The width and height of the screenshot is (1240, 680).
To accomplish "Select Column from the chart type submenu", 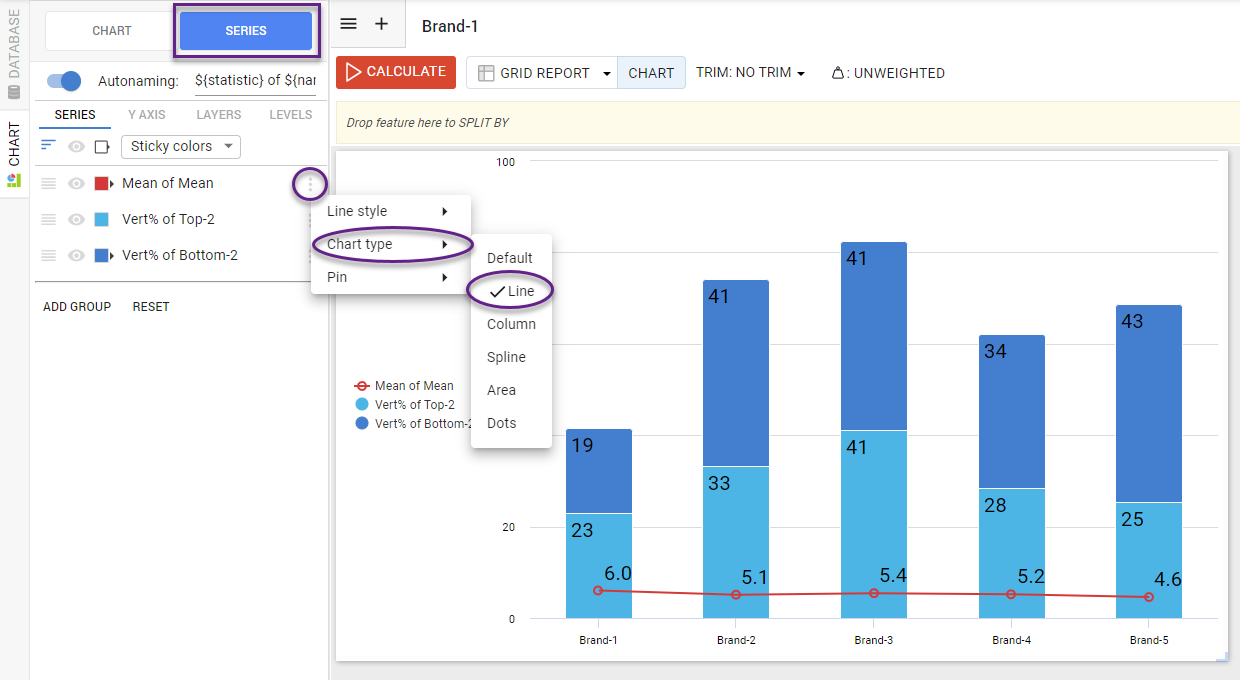I will click(511, 324).
